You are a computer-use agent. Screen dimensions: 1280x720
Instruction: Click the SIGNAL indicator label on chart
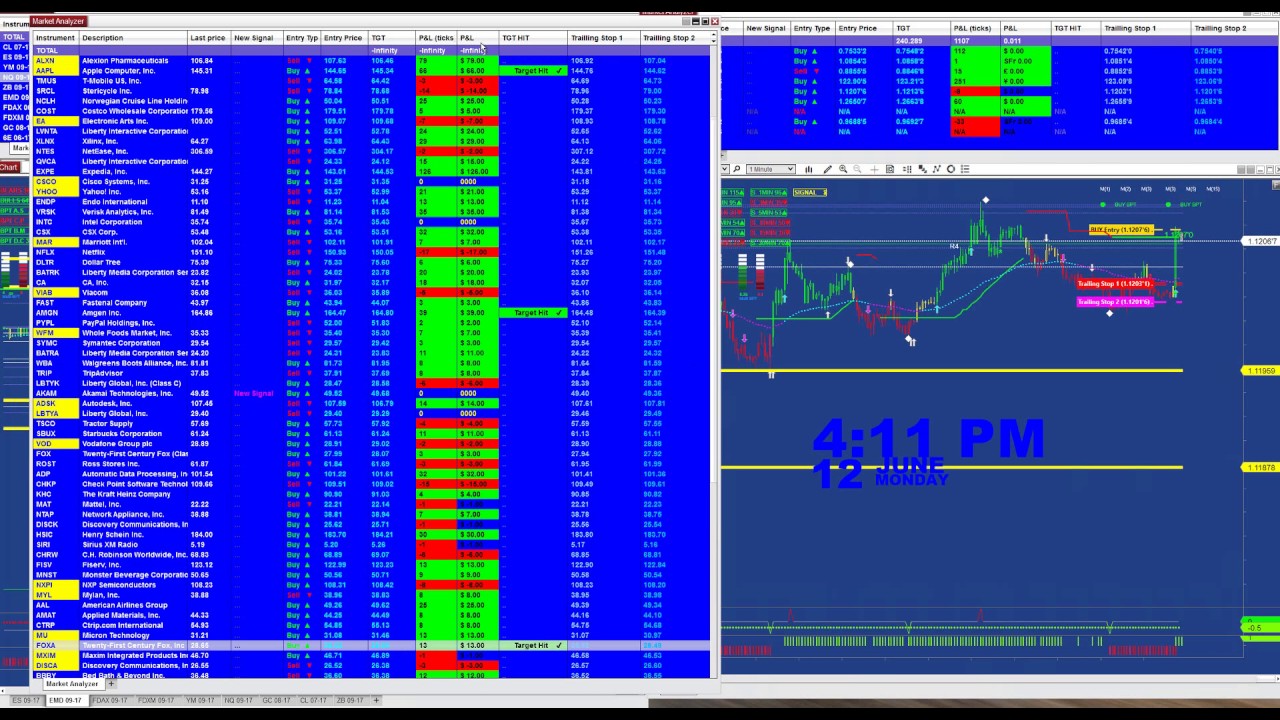810,192
